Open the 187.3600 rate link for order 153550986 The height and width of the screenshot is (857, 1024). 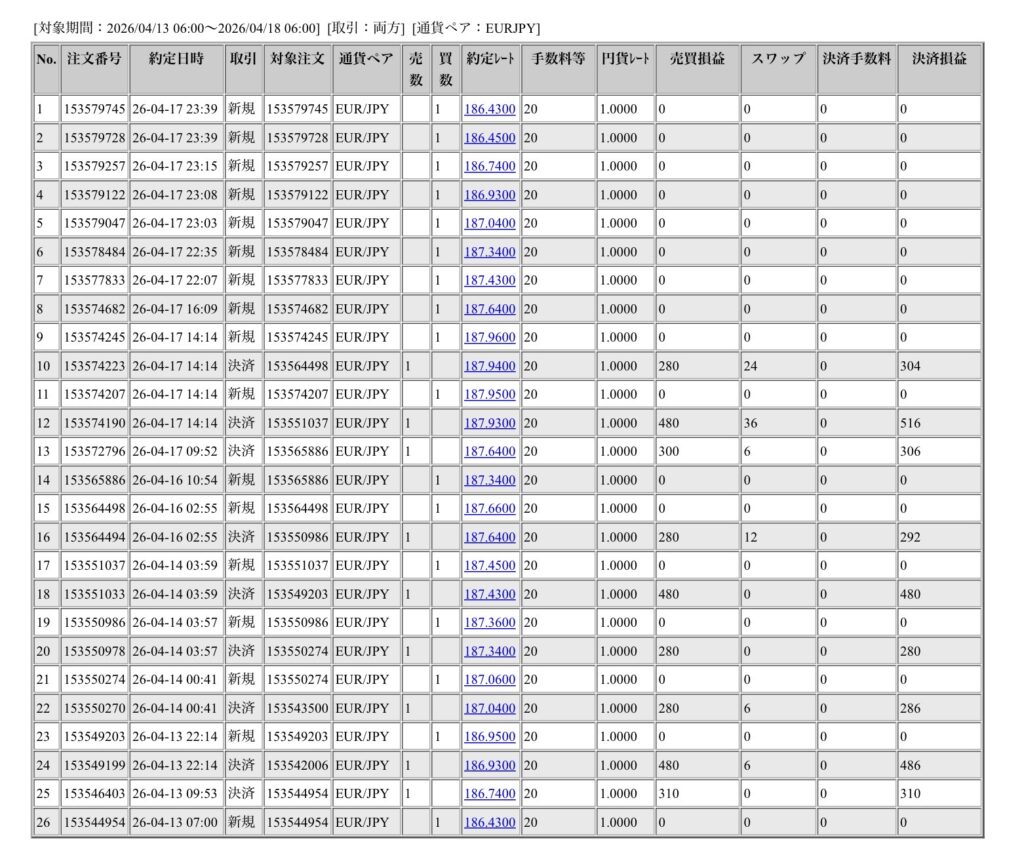[490, 622]
